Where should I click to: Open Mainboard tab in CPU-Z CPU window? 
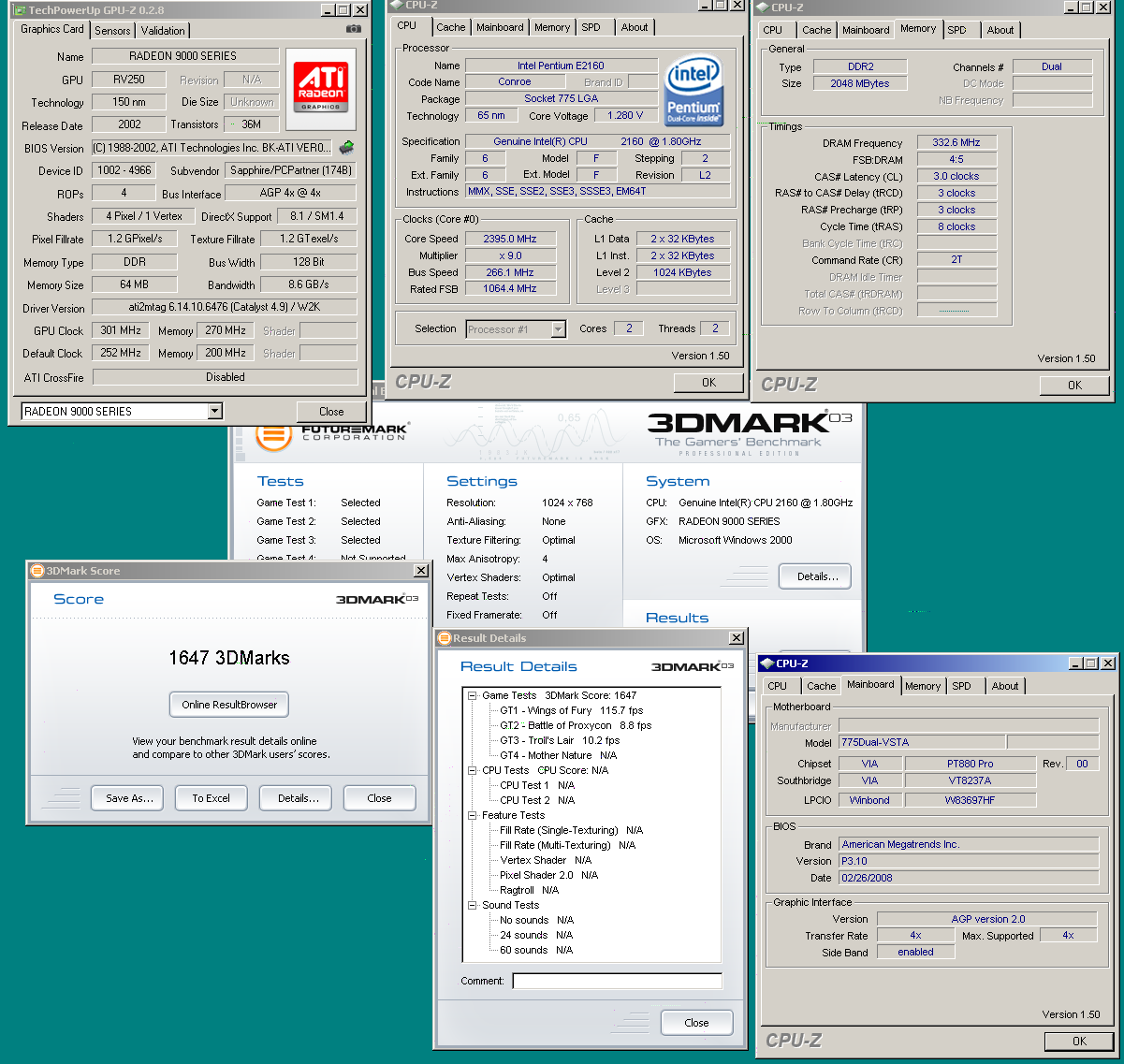pyautogui.click(x=501, y=27)
